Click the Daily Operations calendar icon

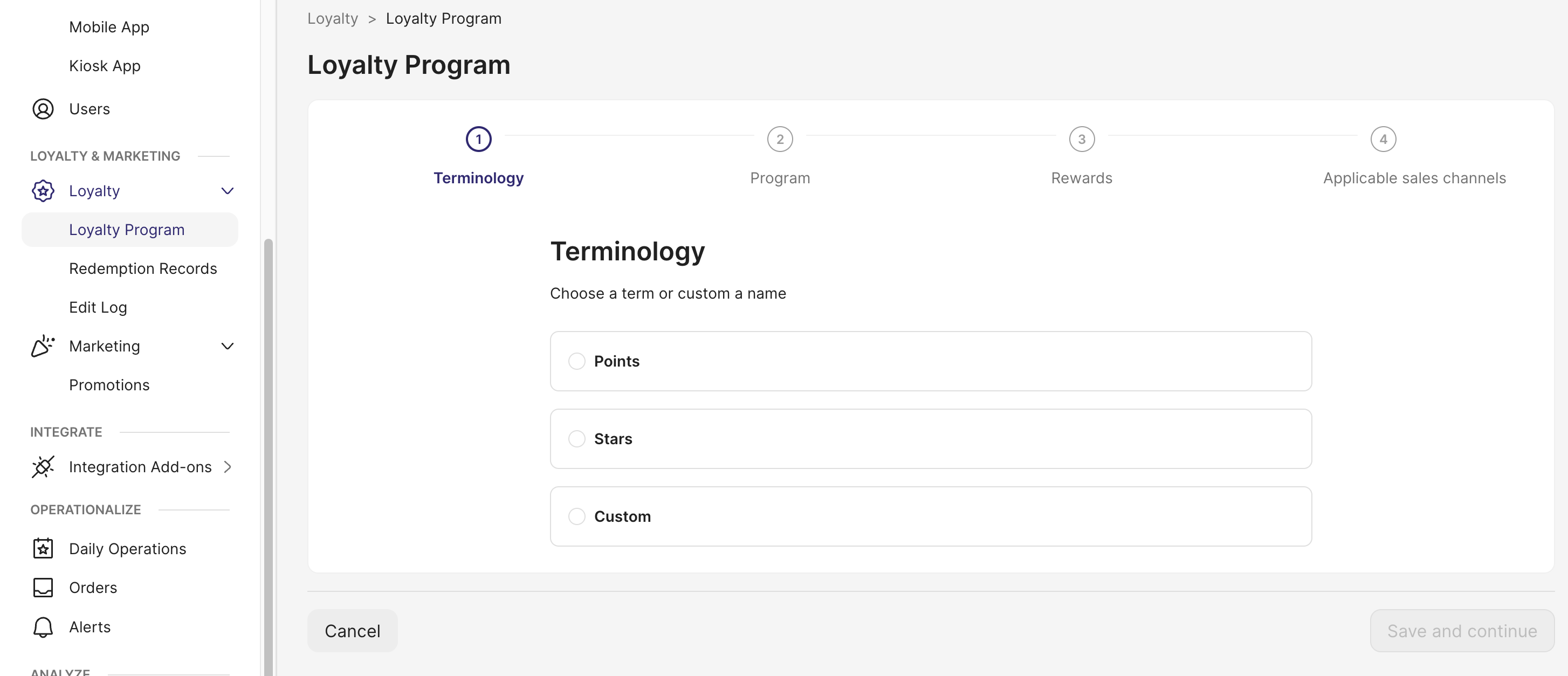(43, 548)
